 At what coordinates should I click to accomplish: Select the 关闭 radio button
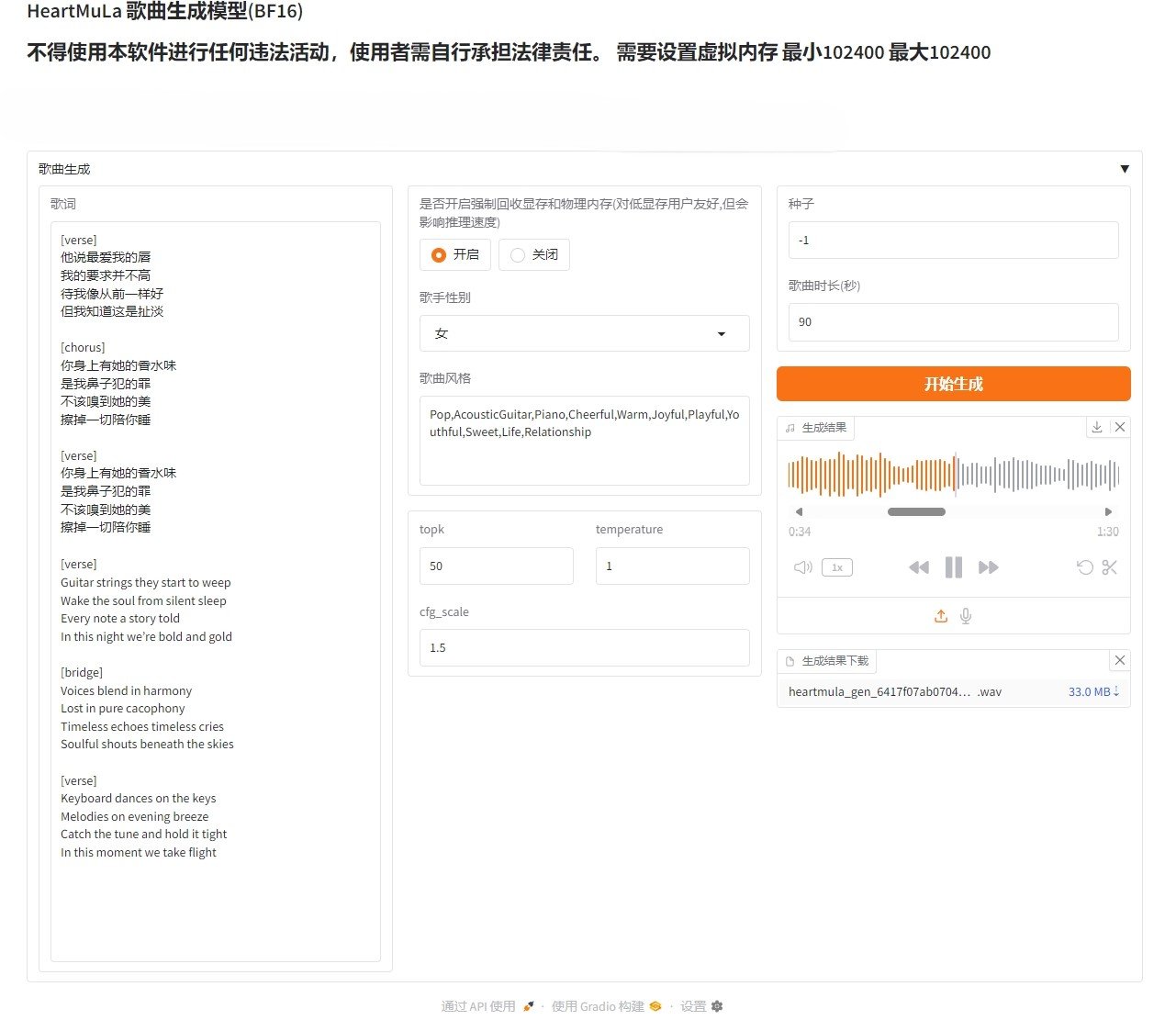[517, 254]
